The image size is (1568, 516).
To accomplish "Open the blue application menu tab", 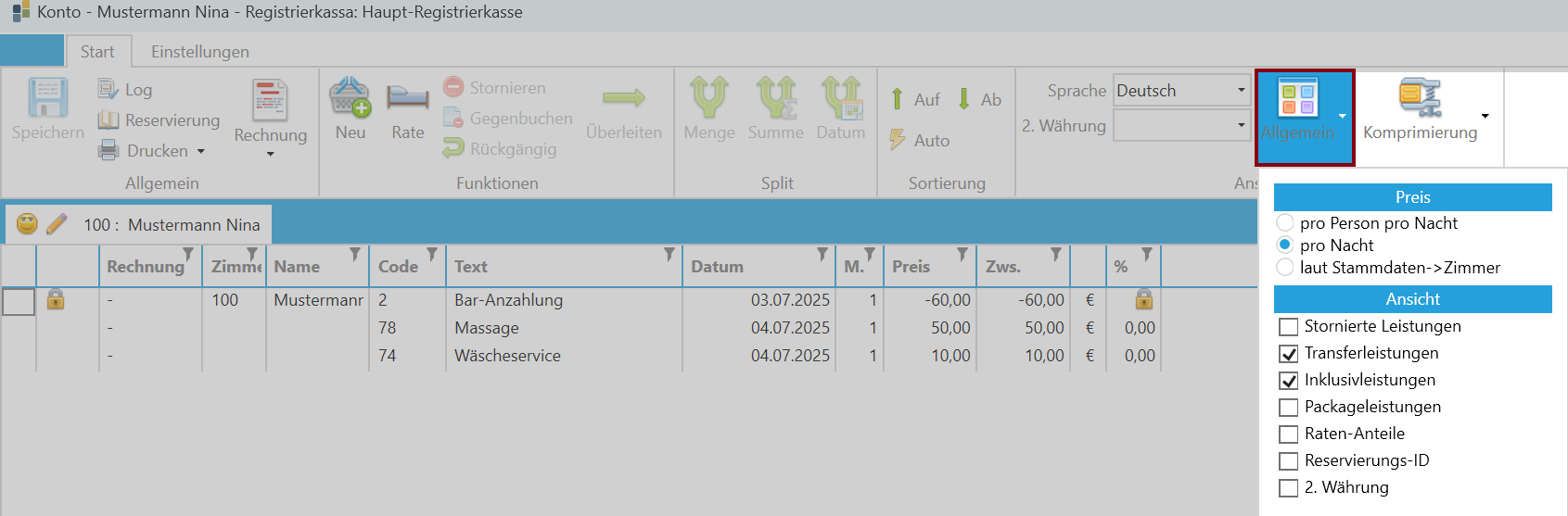I will (32, 50).
